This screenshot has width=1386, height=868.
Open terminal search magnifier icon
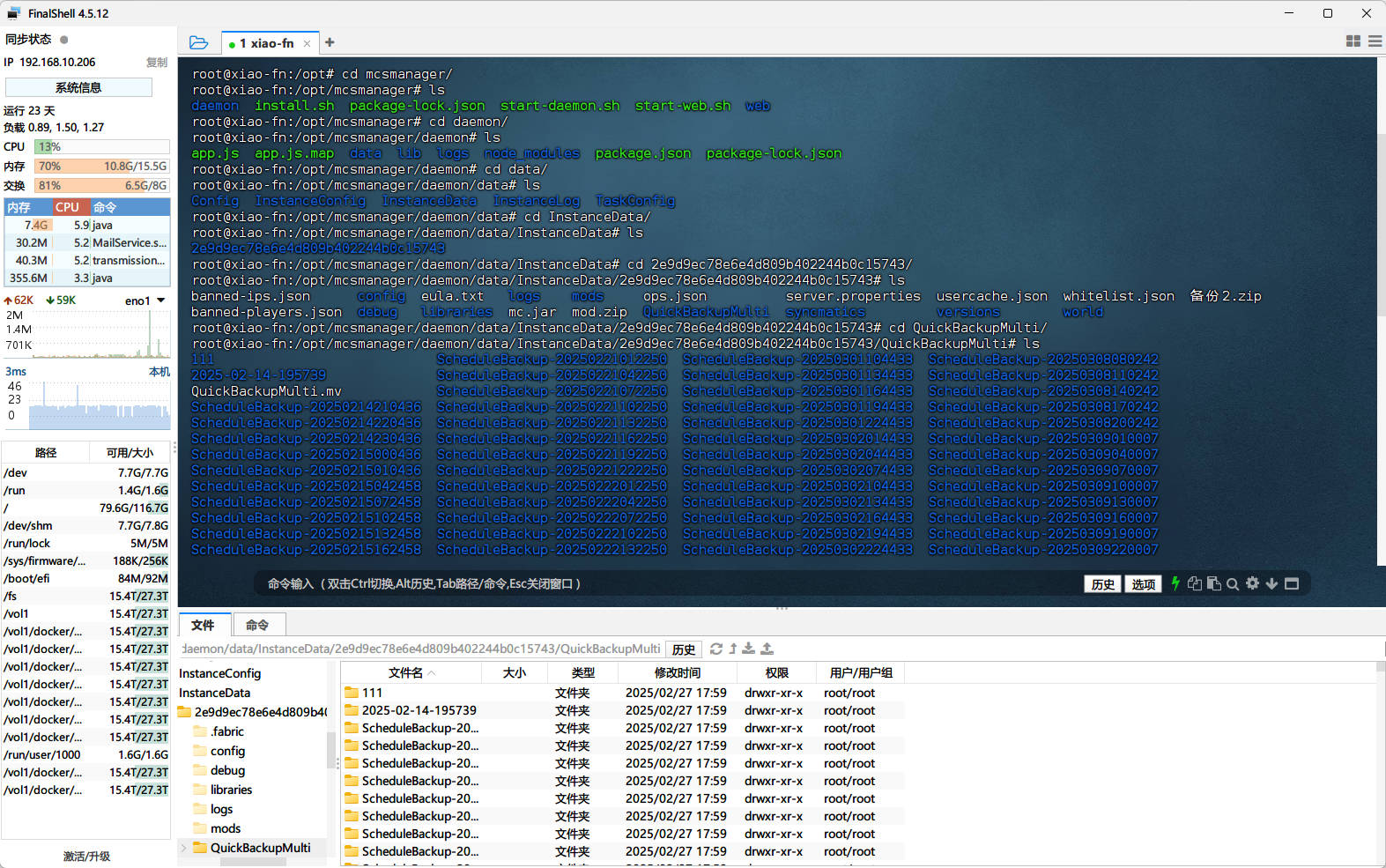point(1233,583)
